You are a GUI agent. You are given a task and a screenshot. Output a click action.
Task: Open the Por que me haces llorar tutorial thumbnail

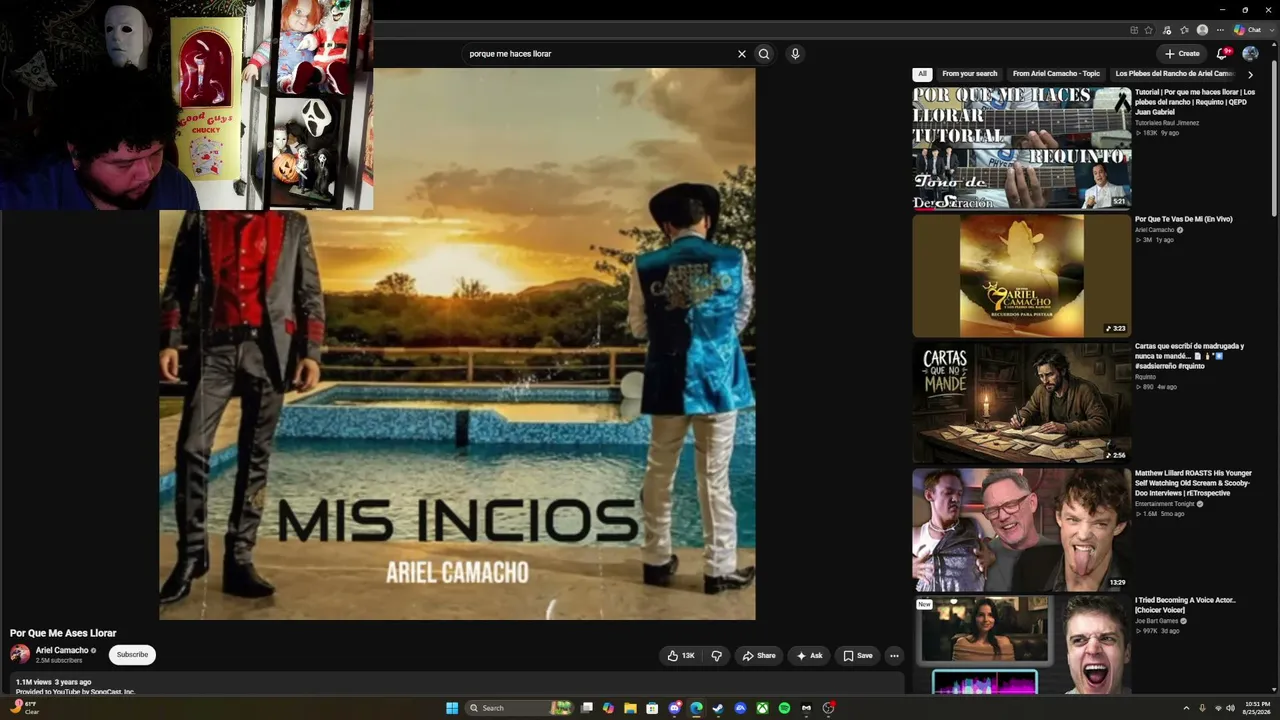coord(1021,148)
